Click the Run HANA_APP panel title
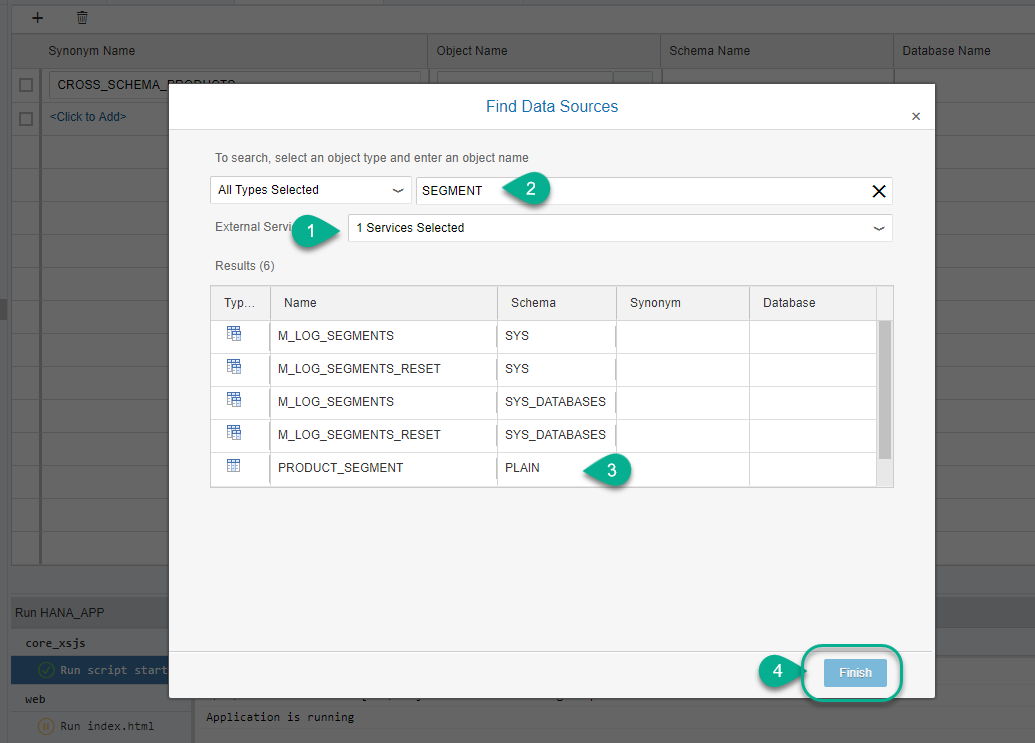This screenshot has height=743, width=1035. (x=59, y=613)
